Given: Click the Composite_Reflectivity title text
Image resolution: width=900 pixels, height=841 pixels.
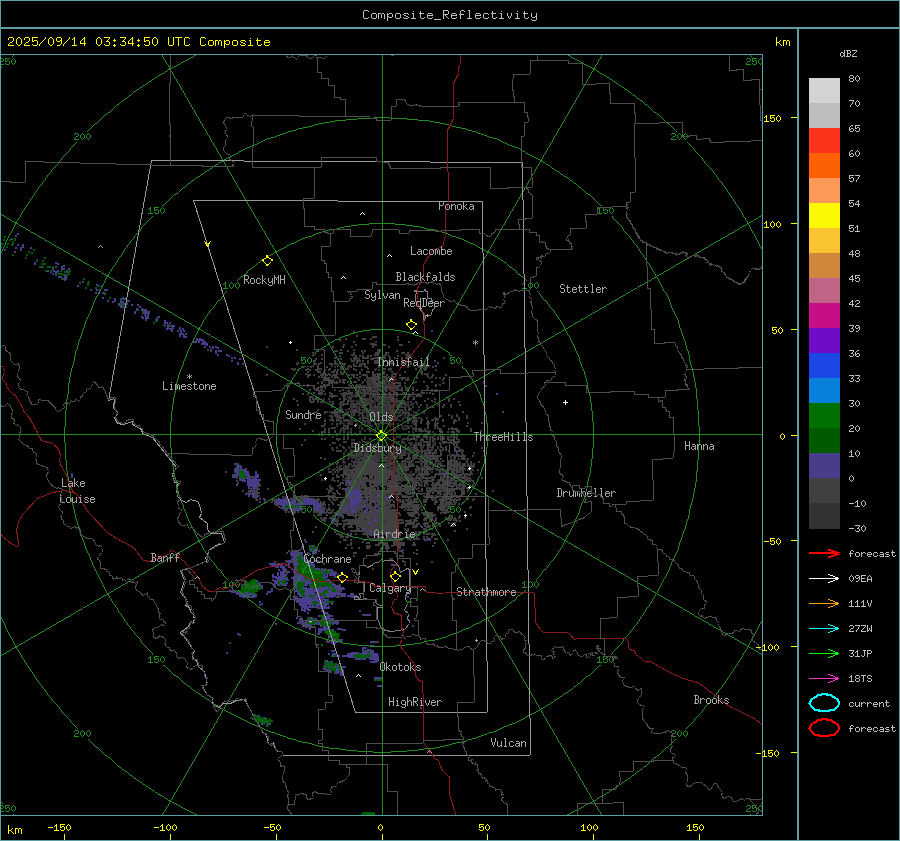Looking at the screenshot, I should click(x=450, y=15).
